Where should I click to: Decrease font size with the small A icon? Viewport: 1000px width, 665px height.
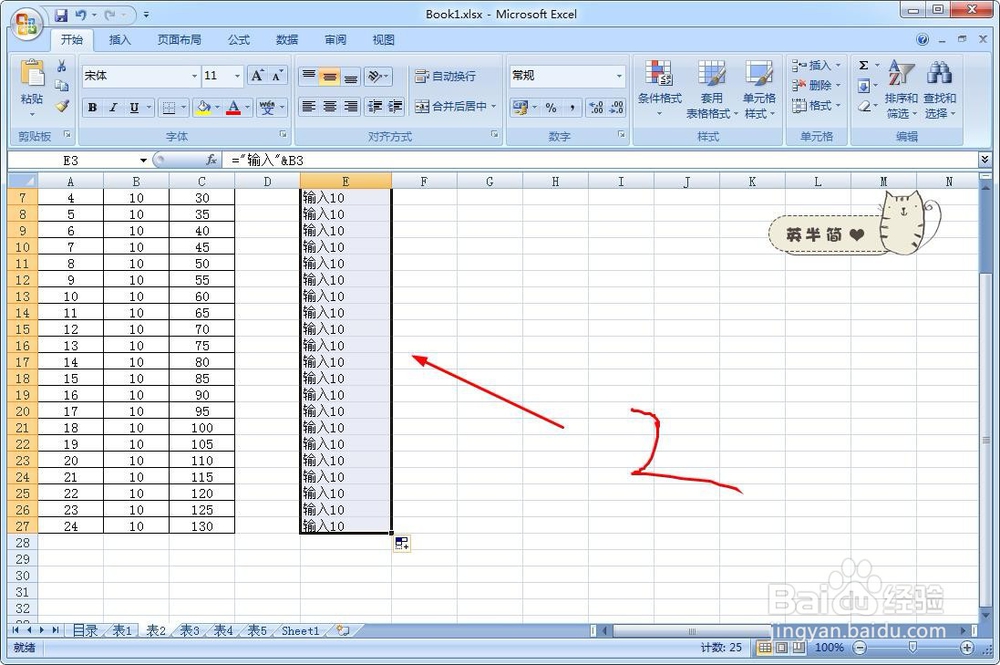tap(277, 76)
